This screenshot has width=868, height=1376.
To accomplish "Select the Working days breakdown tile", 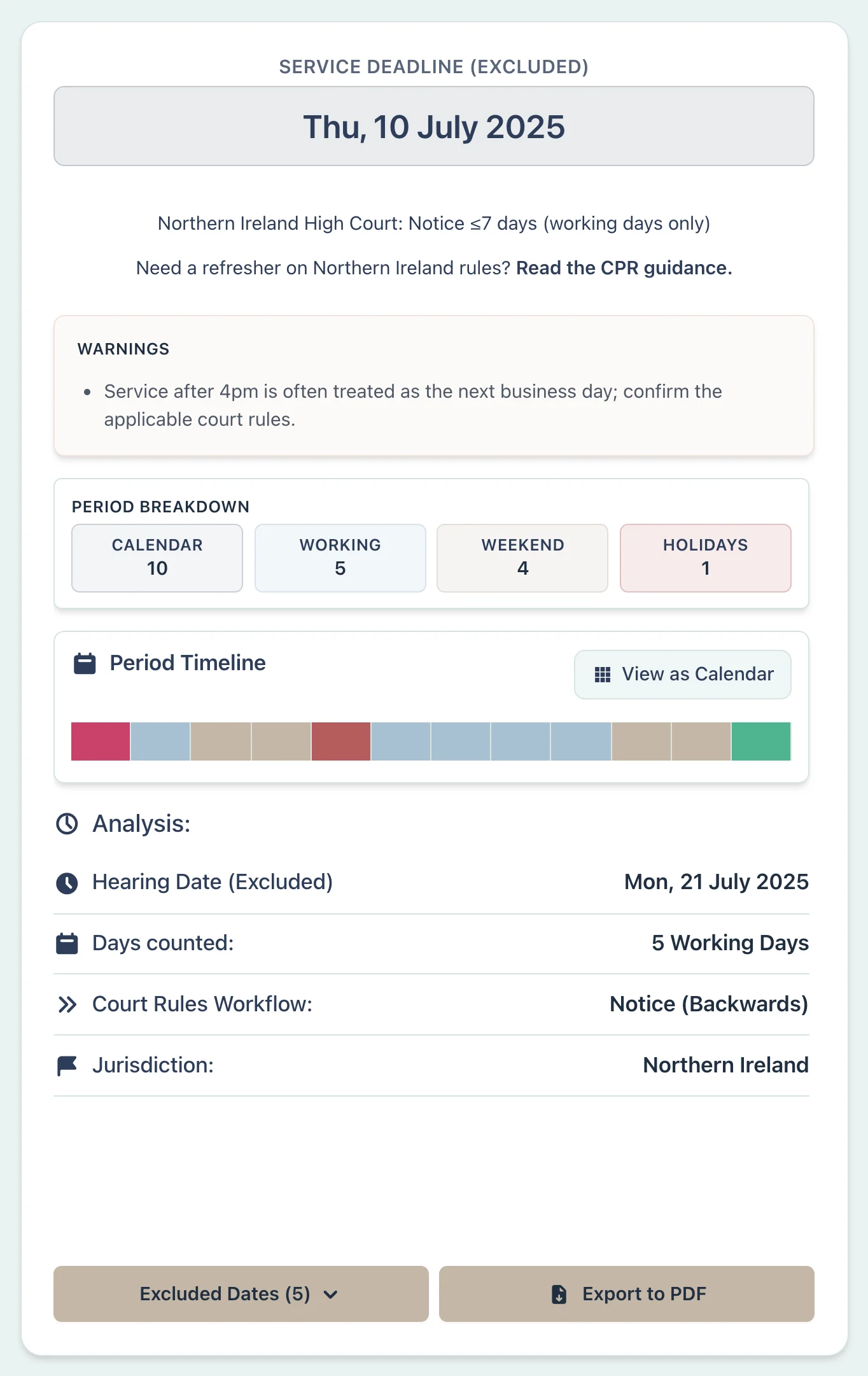I will (x=340, y=558).
